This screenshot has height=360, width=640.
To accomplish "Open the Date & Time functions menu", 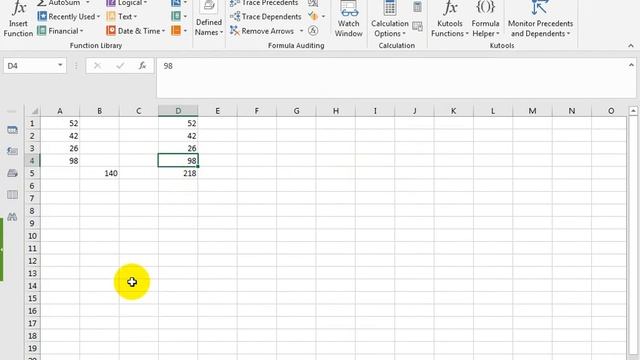I will coord(136,31).
